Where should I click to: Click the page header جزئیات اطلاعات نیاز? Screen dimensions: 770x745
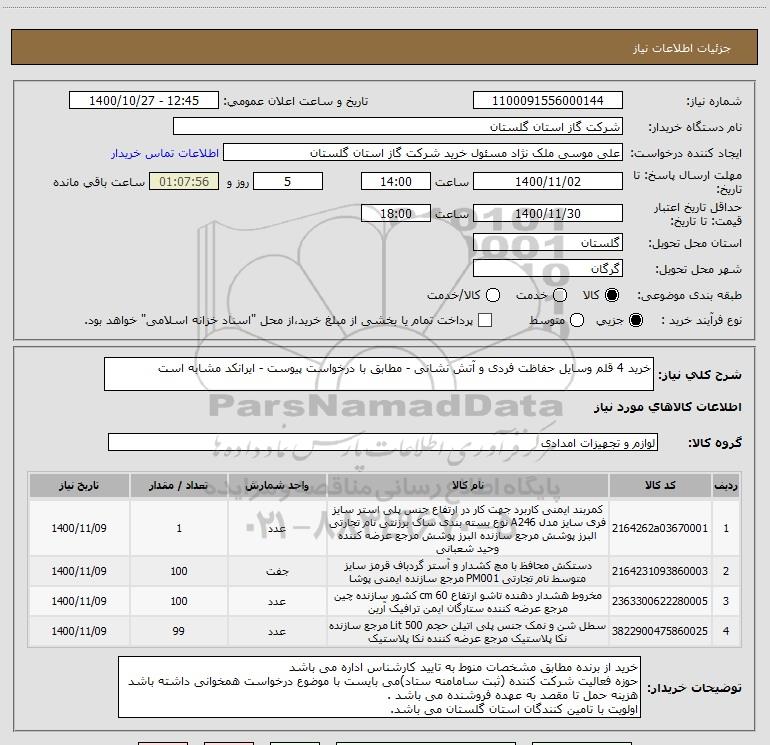[x=682, y=48]
